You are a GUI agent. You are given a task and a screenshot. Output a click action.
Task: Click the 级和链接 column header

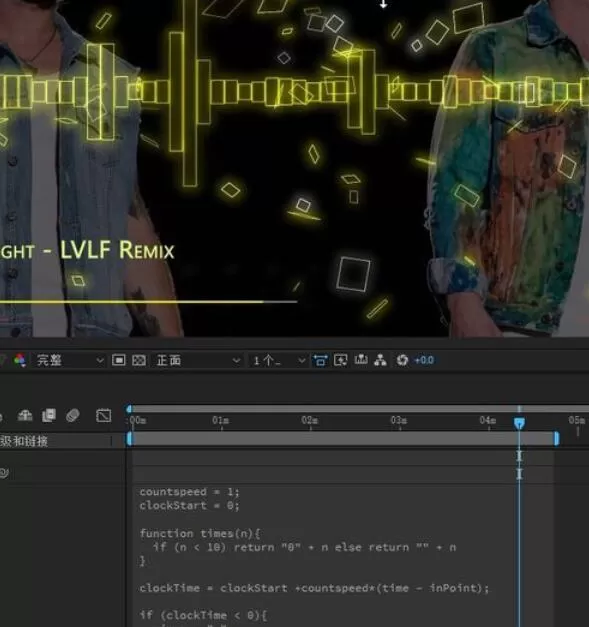(x=24, y=441)
